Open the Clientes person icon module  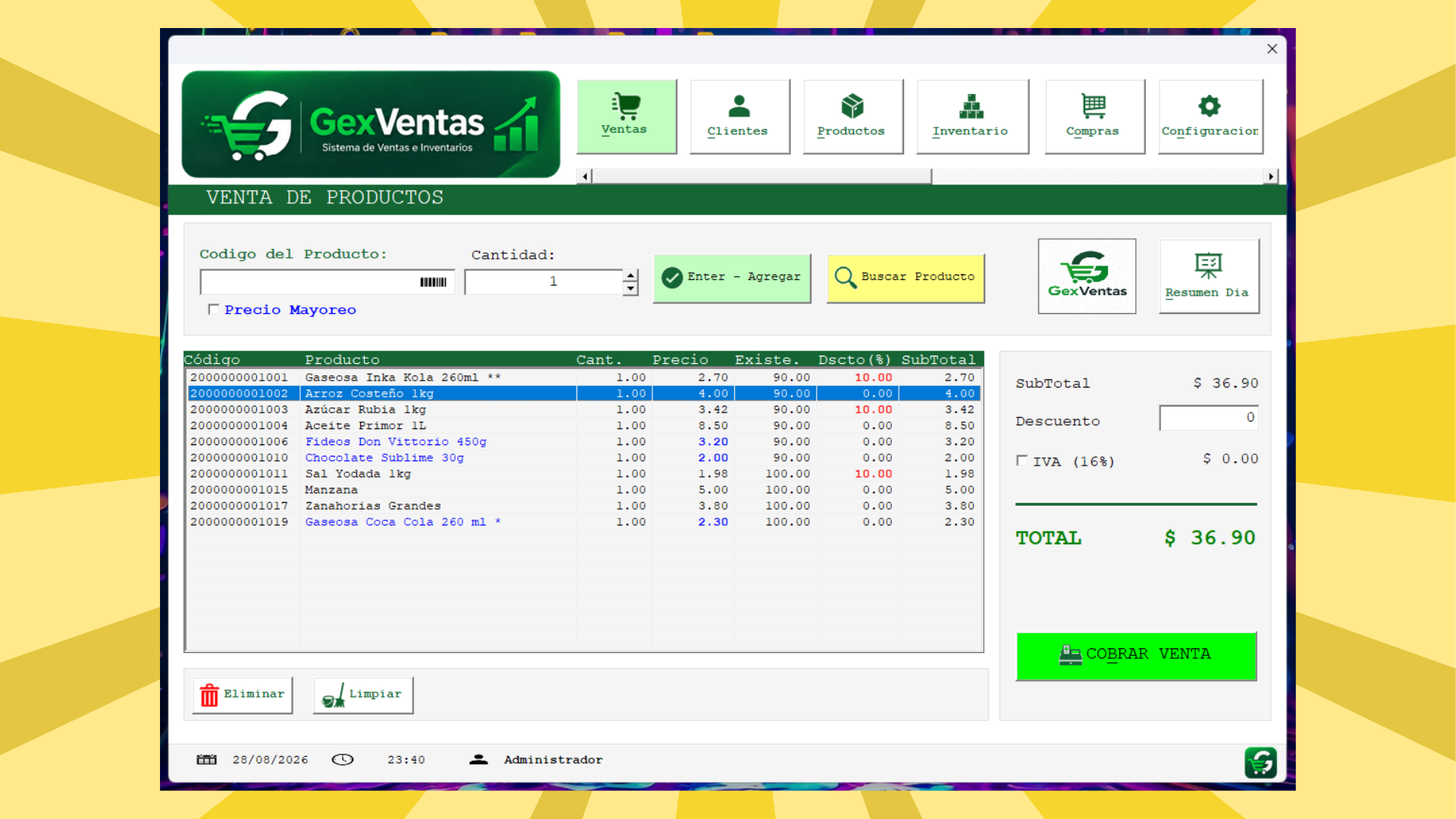(x=739, y=116)
